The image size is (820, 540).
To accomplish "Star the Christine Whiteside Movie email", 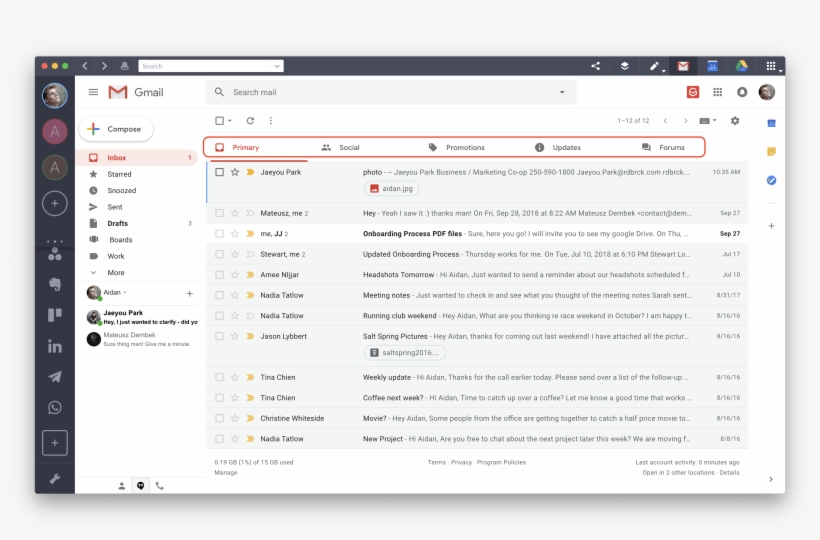I will point(235,418).
